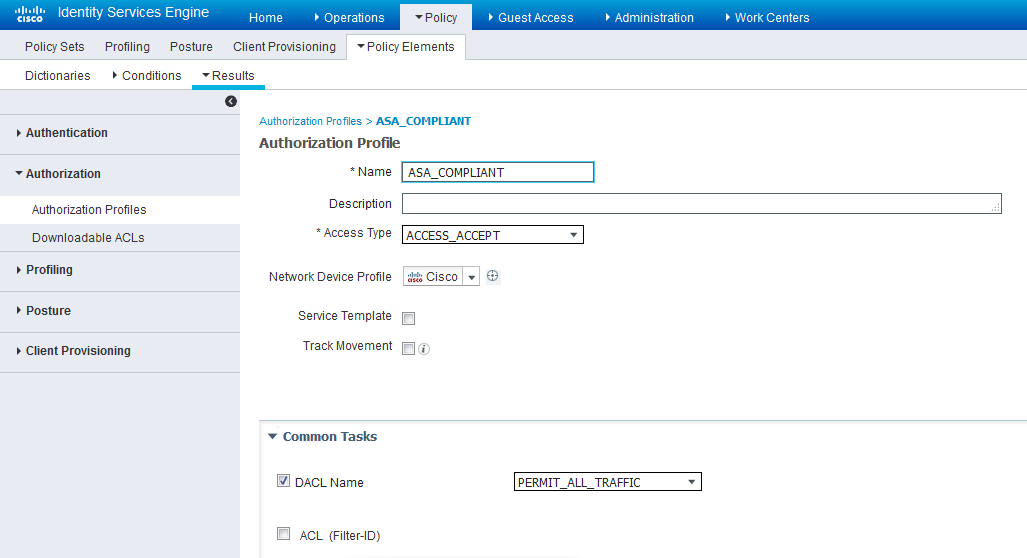Image resolution: width=1027 pixels, height=558 pixels.
Task: Enable the Track Movement checkbox
Action: (x=408, y=348)
